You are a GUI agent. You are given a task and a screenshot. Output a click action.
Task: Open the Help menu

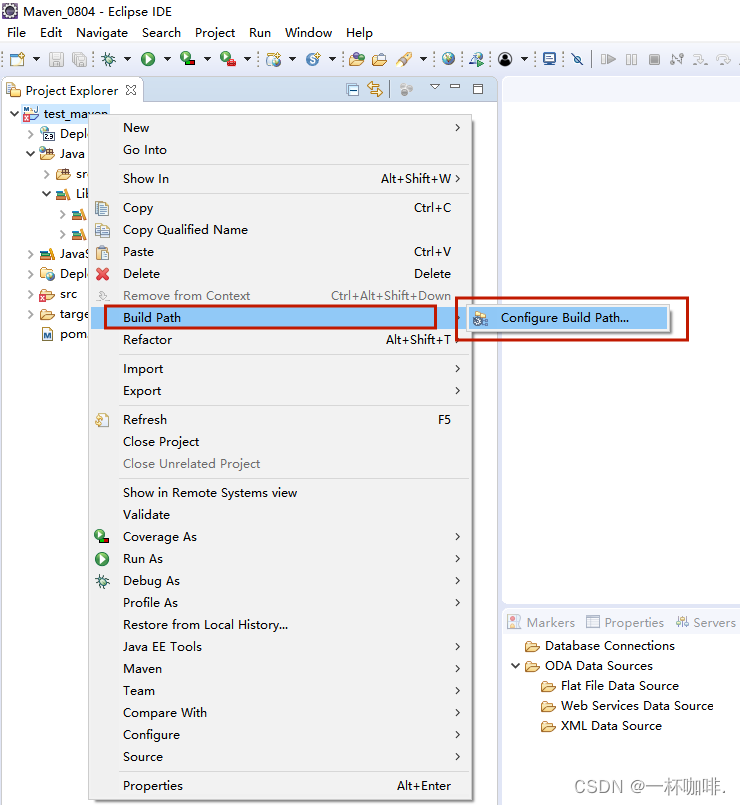(359, 33)
